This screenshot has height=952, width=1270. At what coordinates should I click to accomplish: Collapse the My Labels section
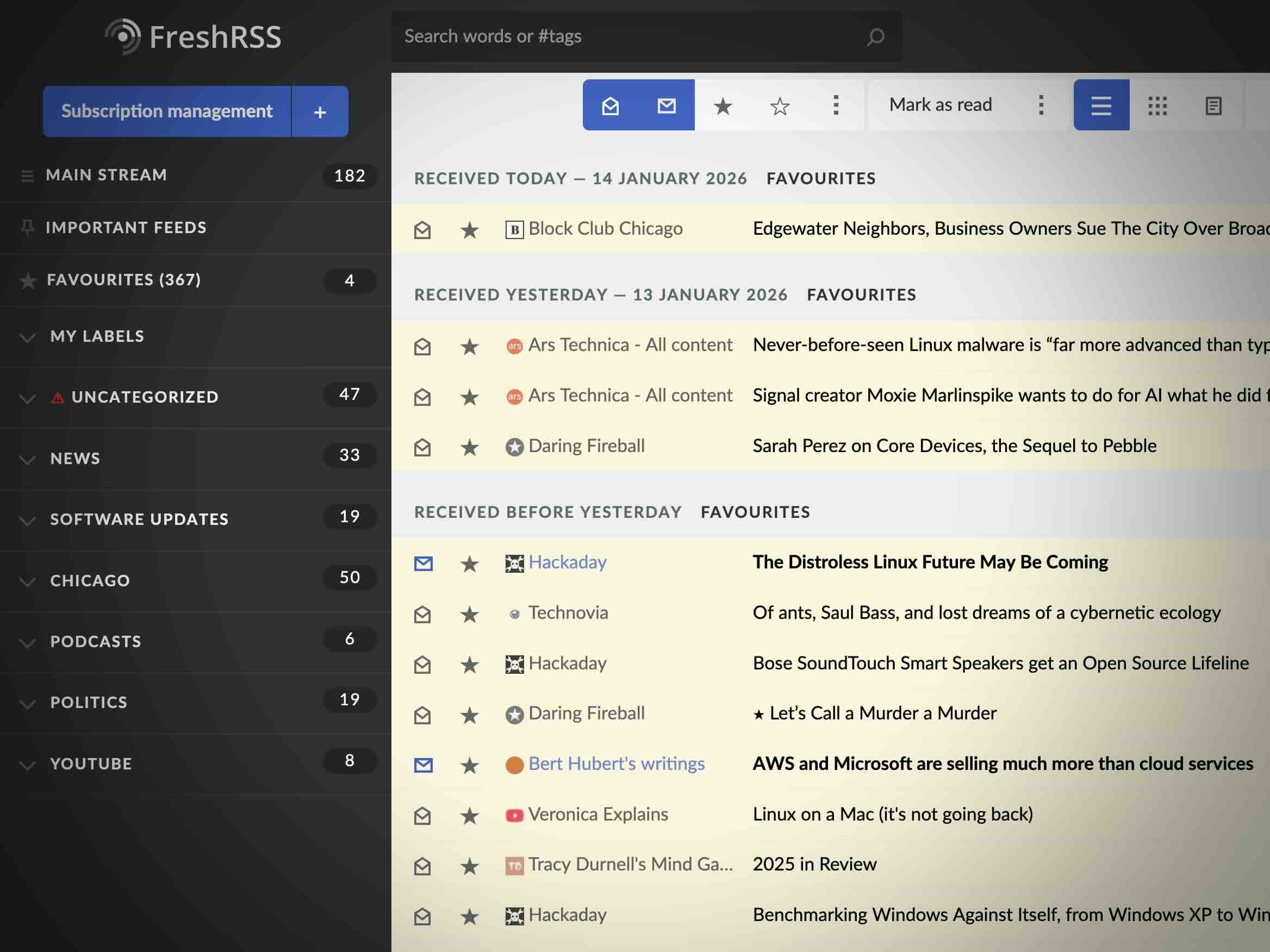[x=28, y=337]
